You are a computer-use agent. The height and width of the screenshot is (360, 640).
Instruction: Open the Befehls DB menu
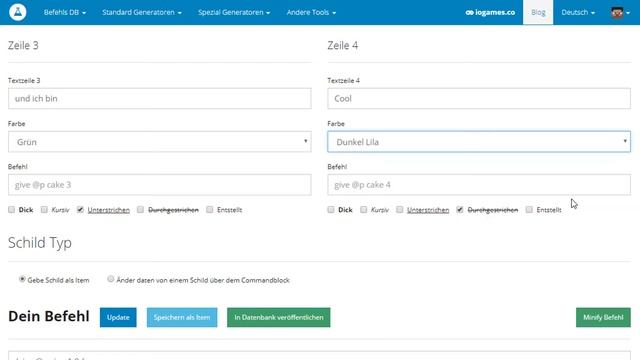[x=64, y=12]
